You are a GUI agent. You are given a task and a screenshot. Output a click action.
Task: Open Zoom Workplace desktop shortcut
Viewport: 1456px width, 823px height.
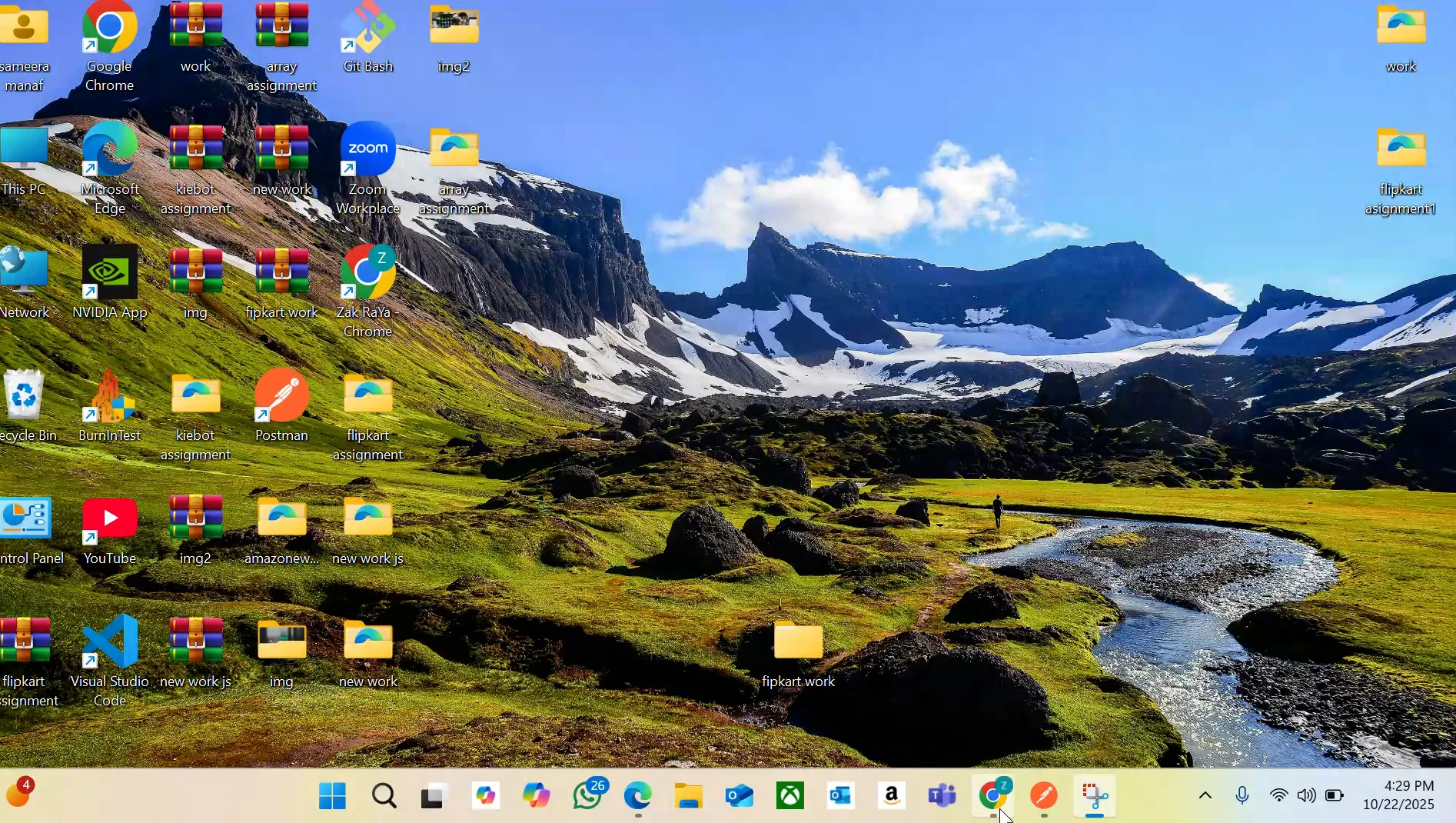click(368, 168)
